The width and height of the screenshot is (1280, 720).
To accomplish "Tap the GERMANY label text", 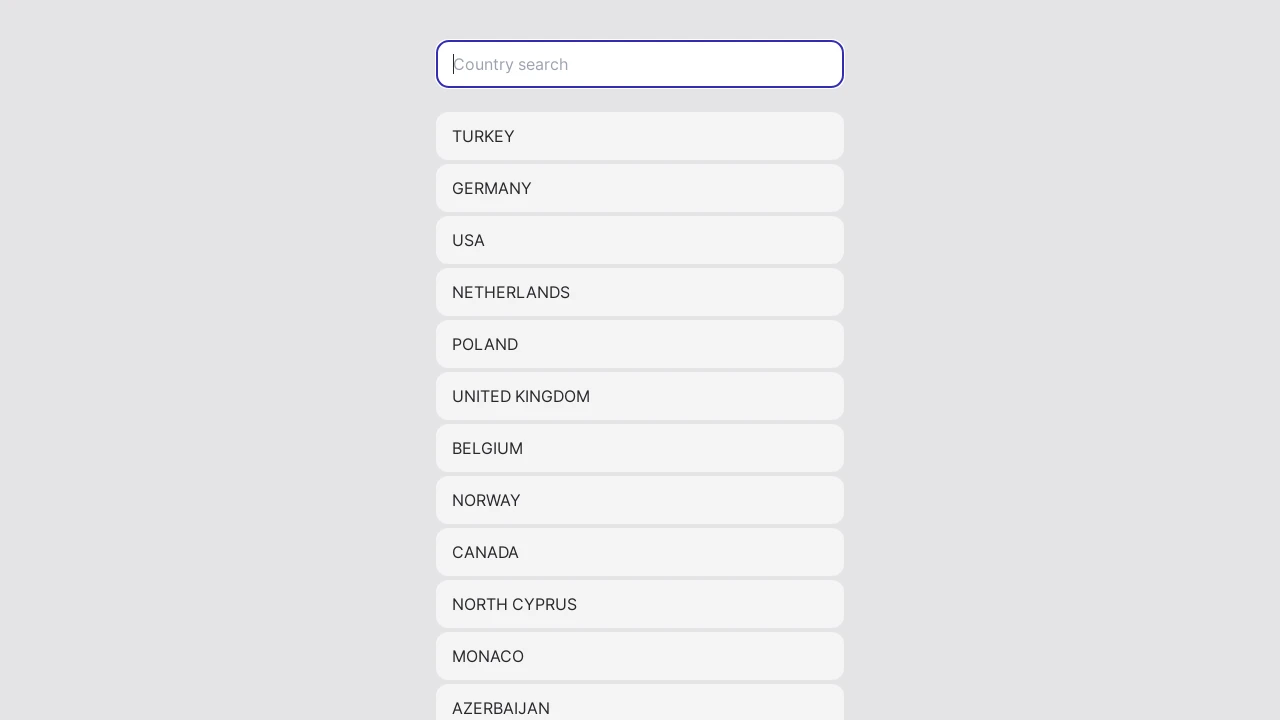I will pyautogui.click(x=492, y=188).
